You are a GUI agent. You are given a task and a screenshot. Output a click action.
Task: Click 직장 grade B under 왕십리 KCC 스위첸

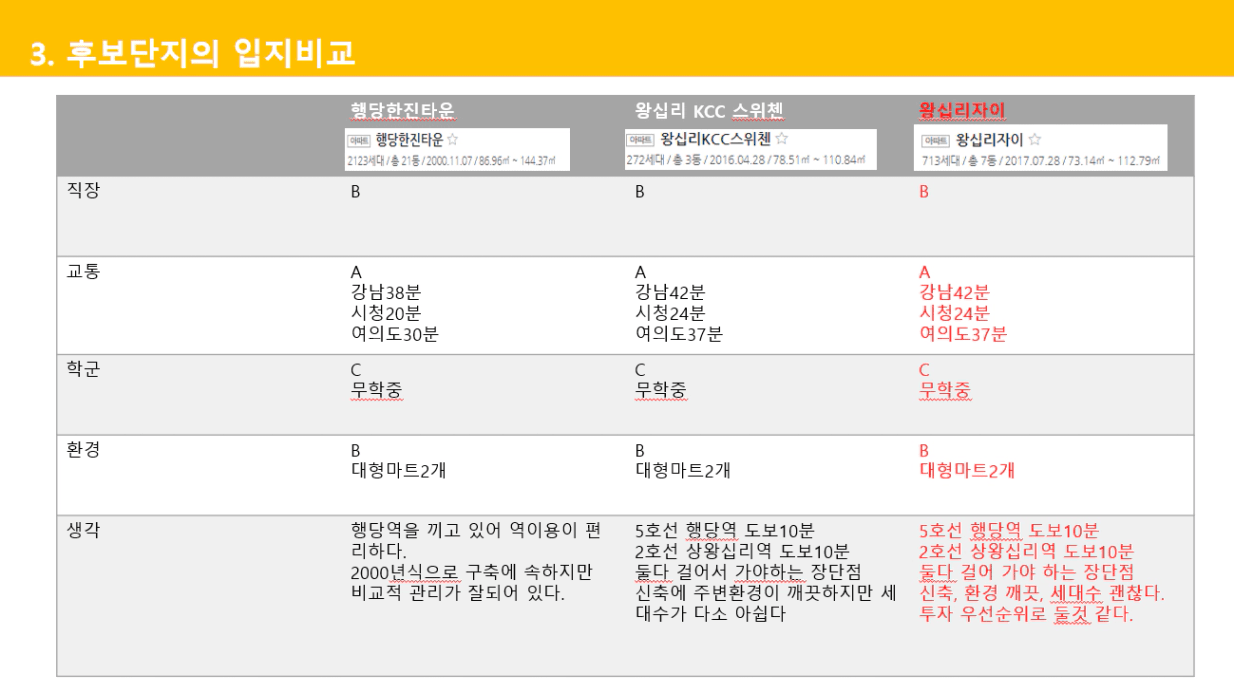point(640,191)
